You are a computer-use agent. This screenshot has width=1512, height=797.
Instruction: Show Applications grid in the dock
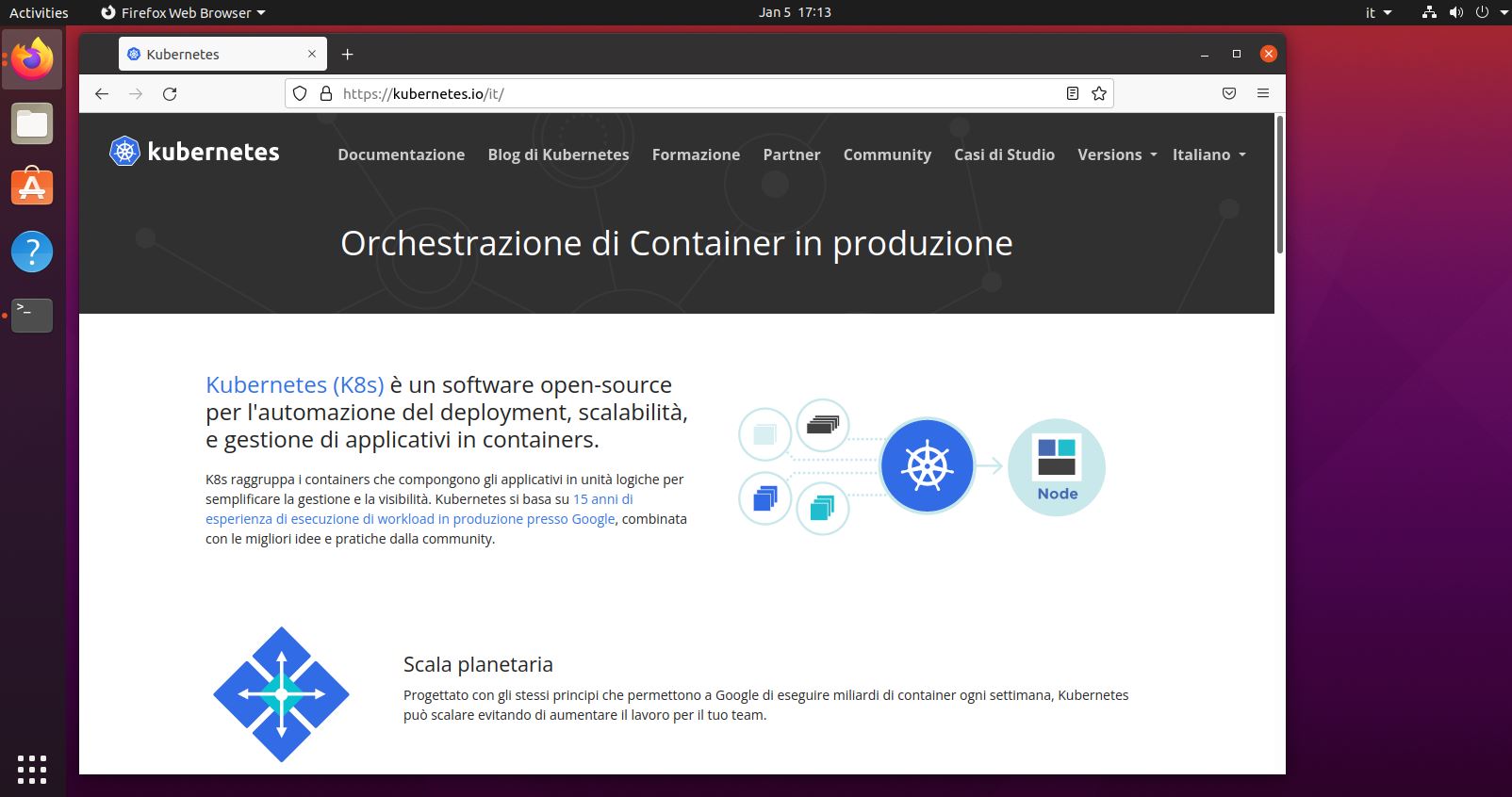pos(32,769)
